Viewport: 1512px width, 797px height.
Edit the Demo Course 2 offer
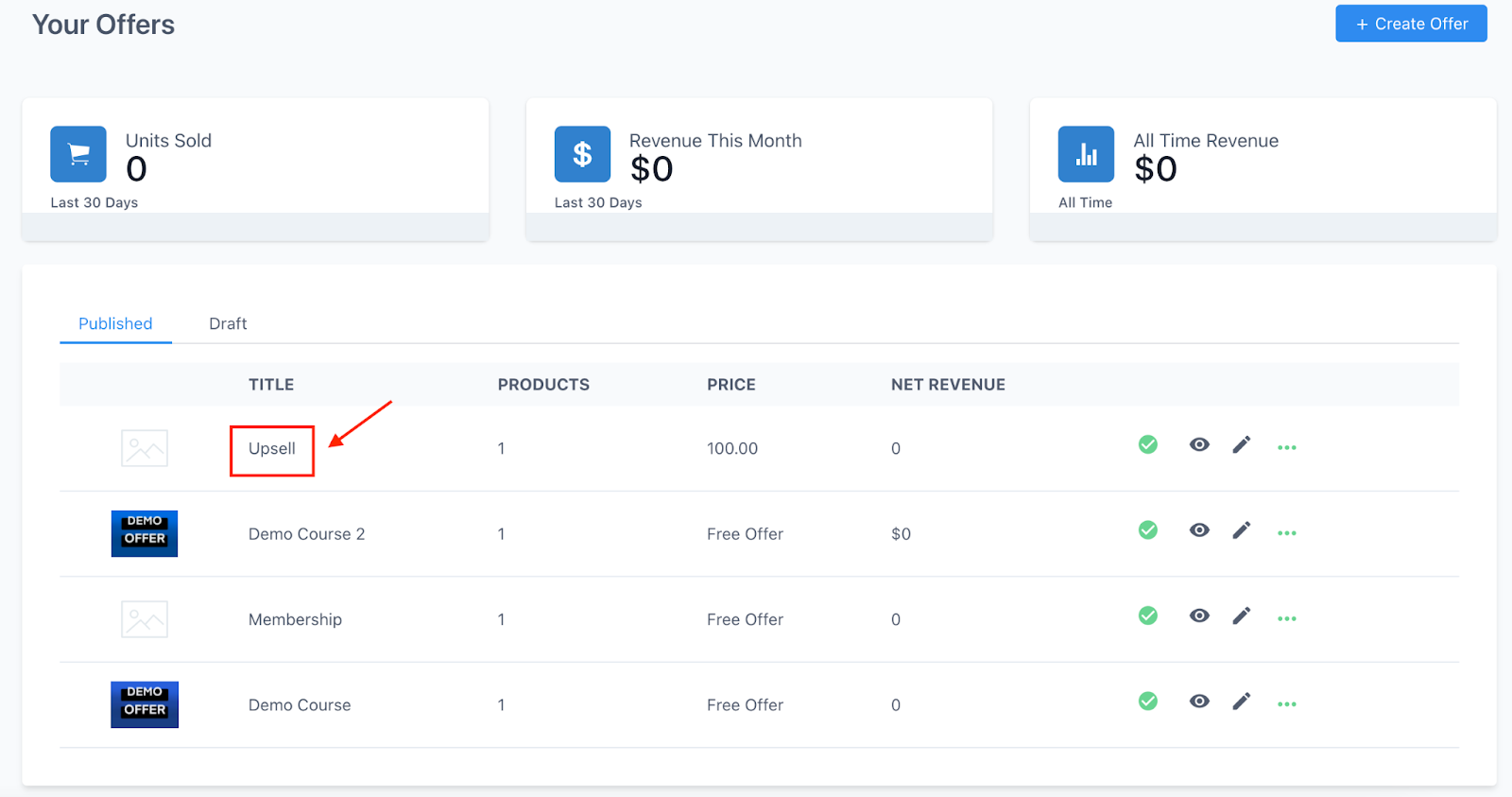coord(1241,530)
